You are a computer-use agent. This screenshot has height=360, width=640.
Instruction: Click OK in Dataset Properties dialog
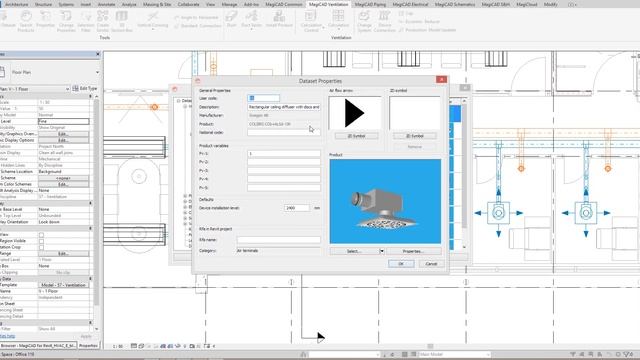click(401, 264)
